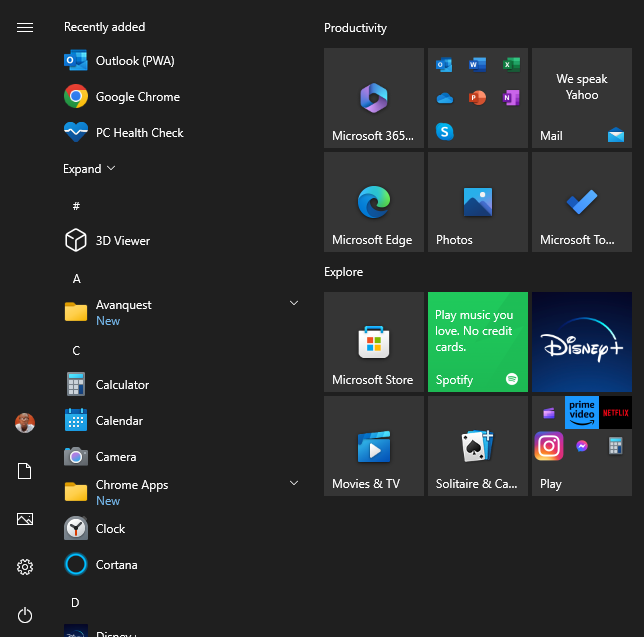Click Expand under Recently added
Image resolution: width=644 pixels, height=637 pixels.
89,169
